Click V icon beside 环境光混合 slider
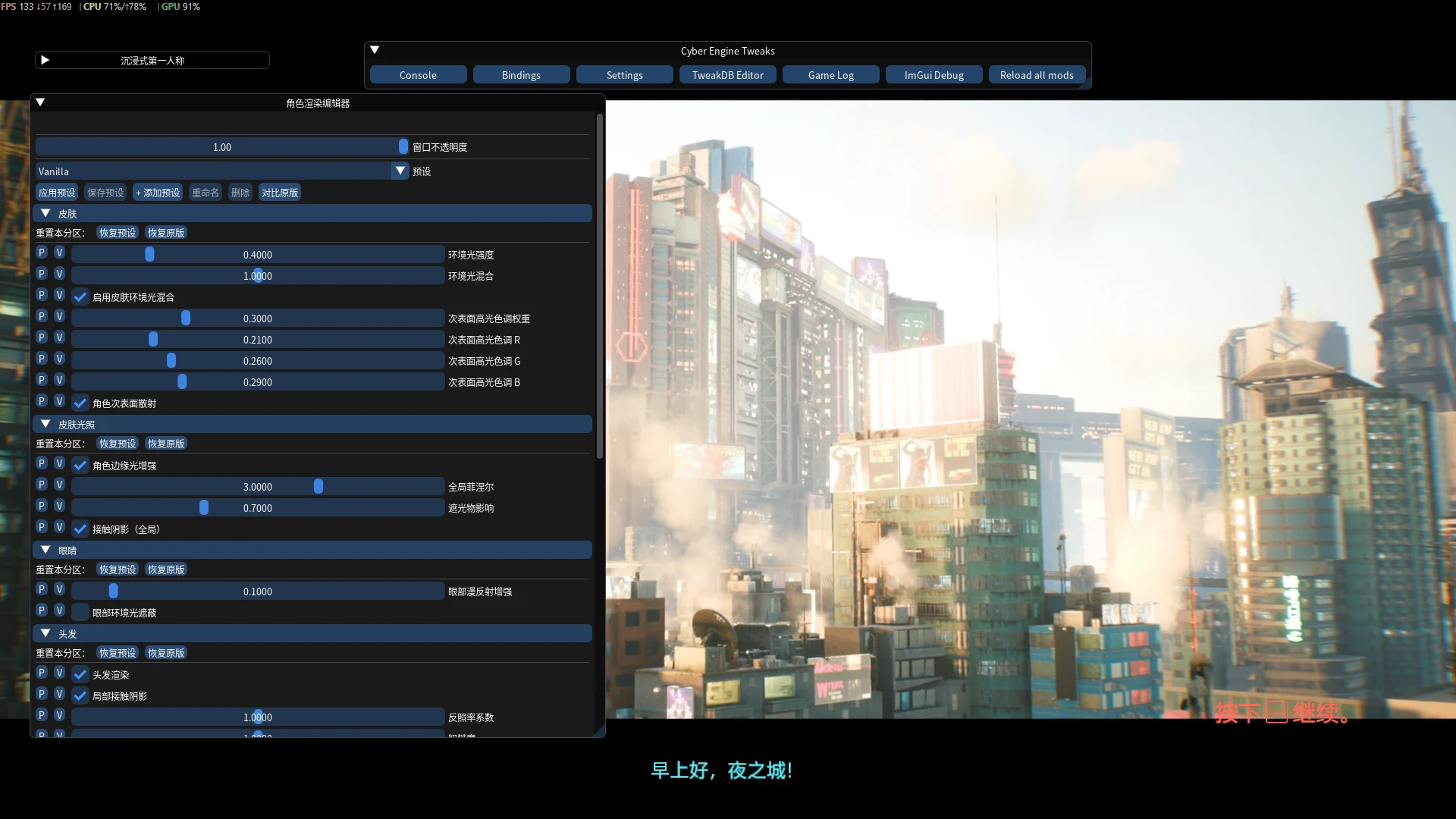This screenshot has width=1456, height=819. pyautogui.click(x=59, y=274)
